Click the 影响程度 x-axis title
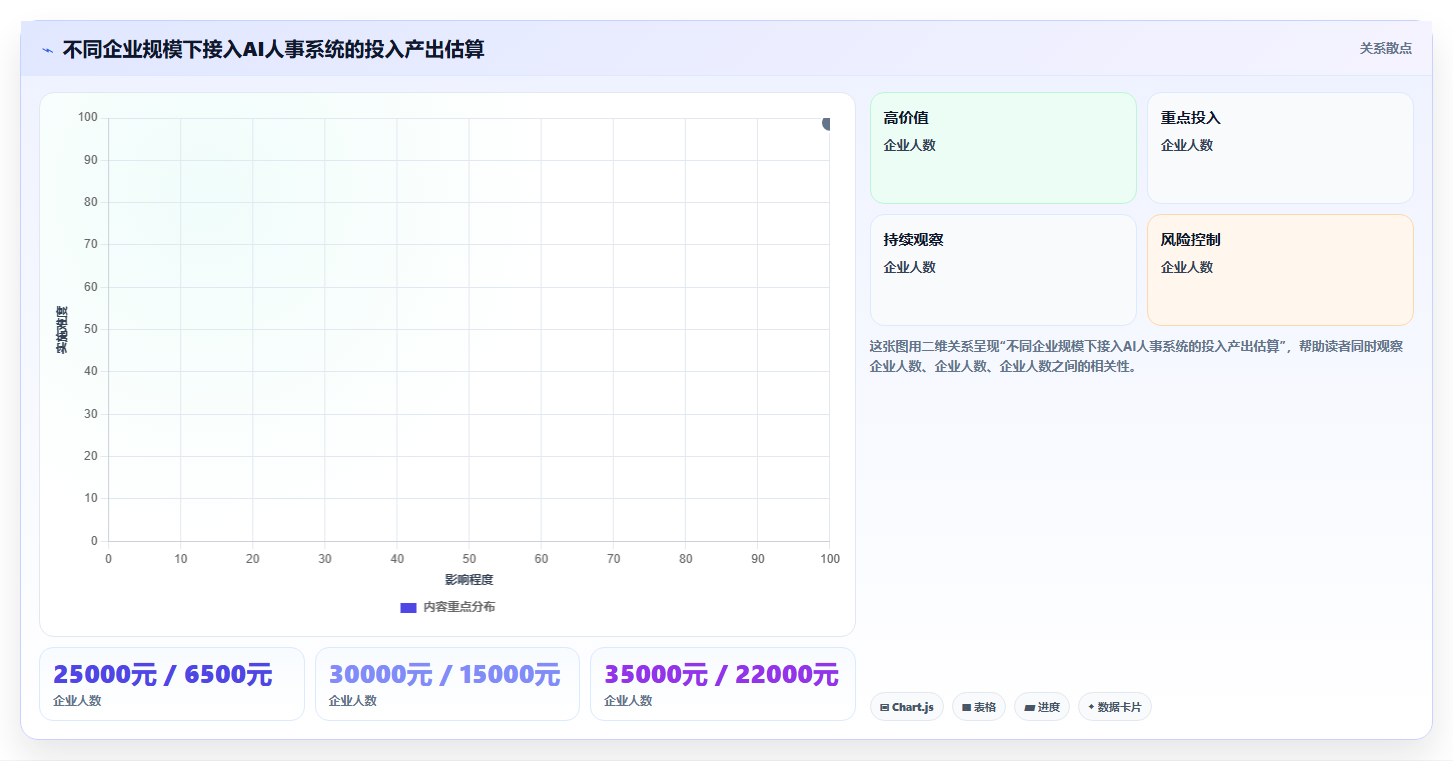This screenshot has height=761, width=1453. (469, 580)
